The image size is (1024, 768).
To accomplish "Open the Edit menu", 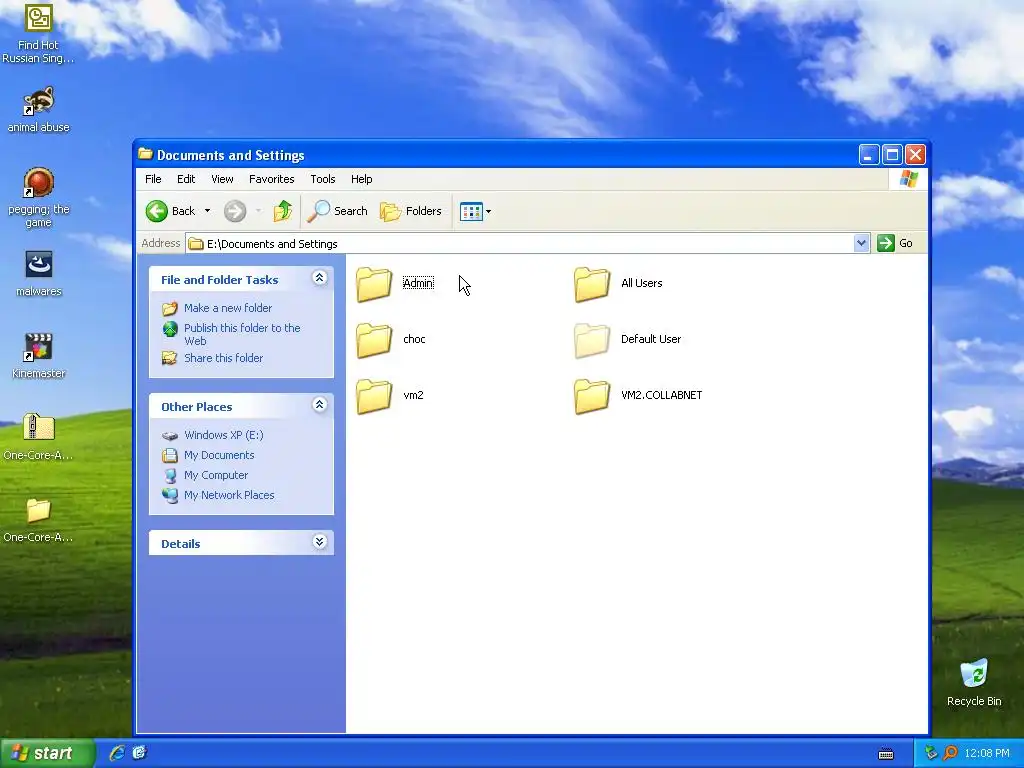I will pyautogui.click(x=185, y=179).
